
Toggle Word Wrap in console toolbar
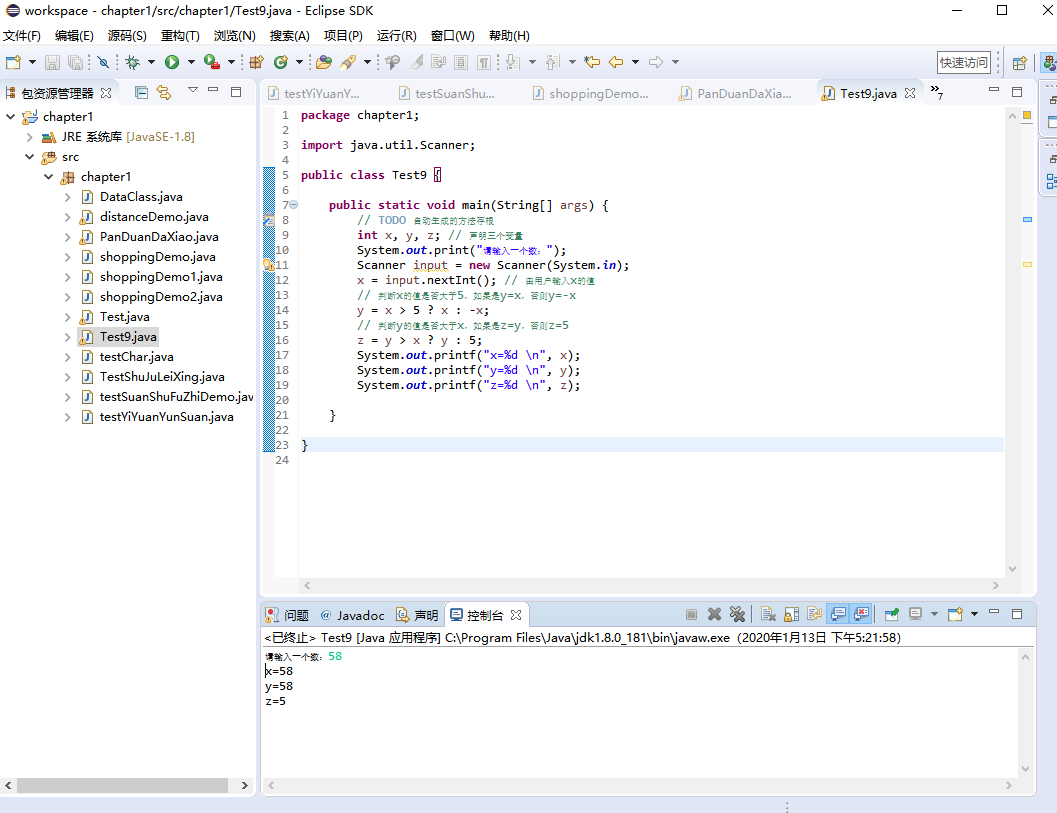click(x=814, y=613)
